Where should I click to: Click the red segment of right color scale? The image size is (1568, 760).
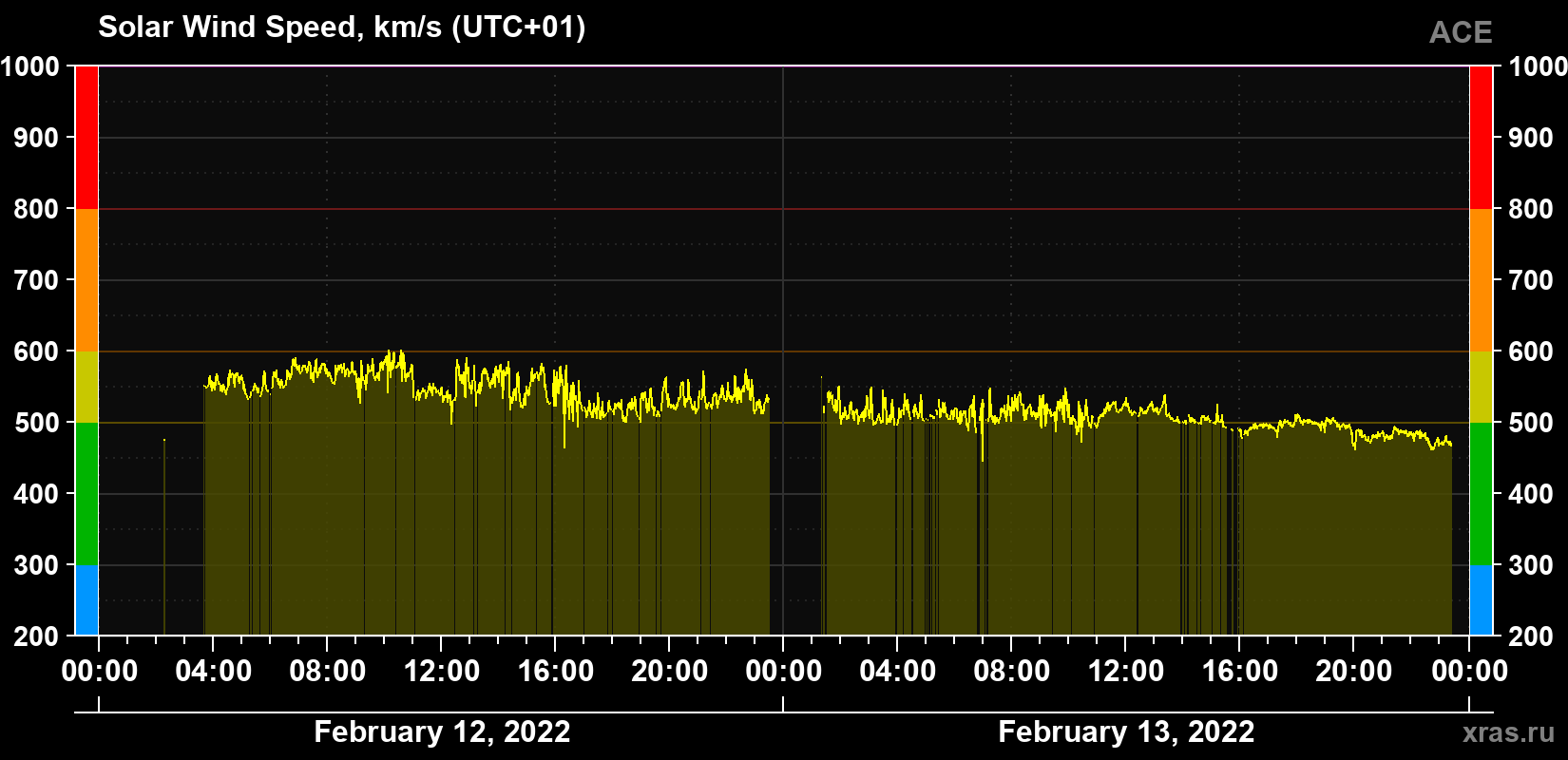[x=1481, y=138]
